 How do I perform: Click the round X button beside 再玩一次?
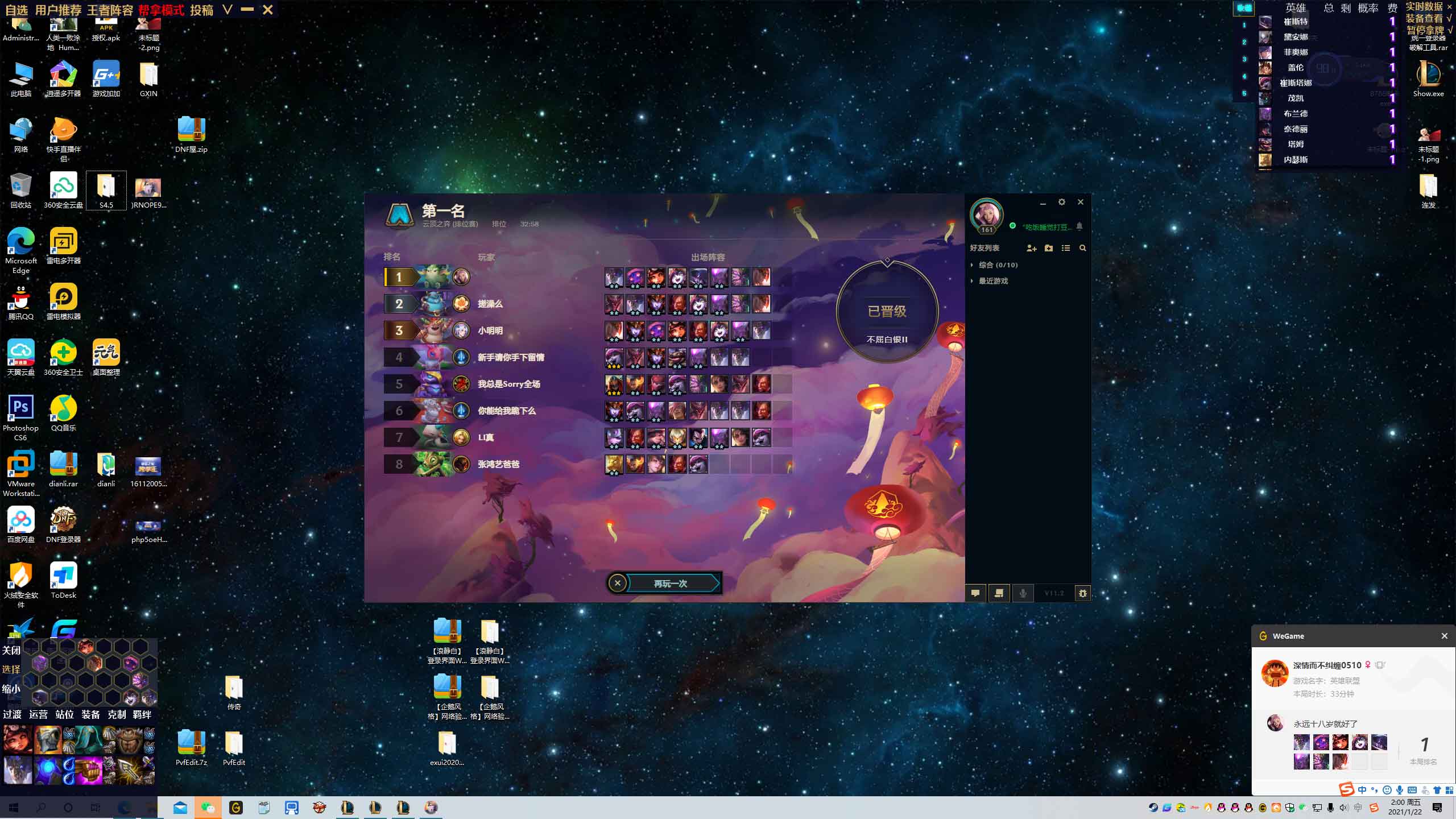tap(618, 583)
